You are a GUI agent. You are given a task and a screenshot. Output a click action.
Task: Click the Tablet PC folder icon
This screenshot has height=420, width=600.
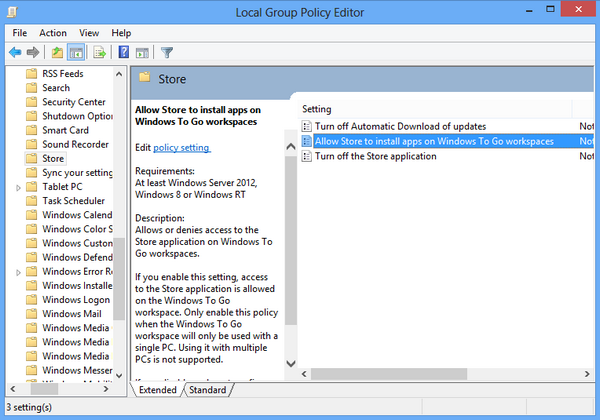(x=31, y=187)
